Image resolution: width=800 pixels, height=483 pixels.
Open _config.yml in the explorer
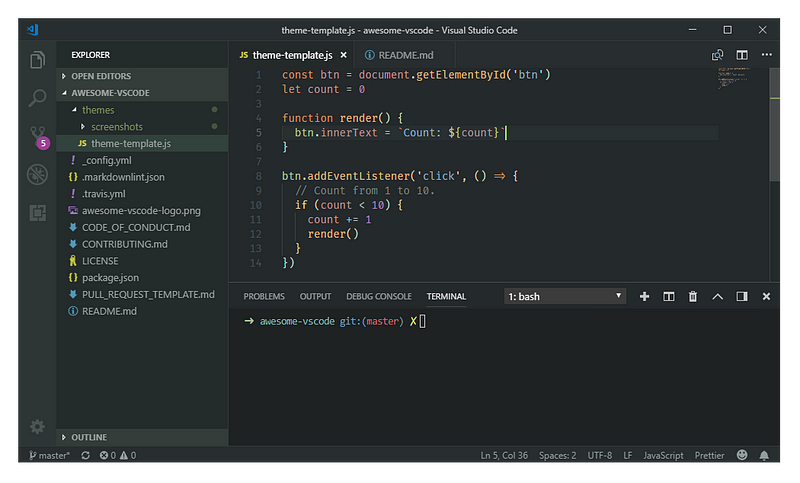tap(142, 160)
